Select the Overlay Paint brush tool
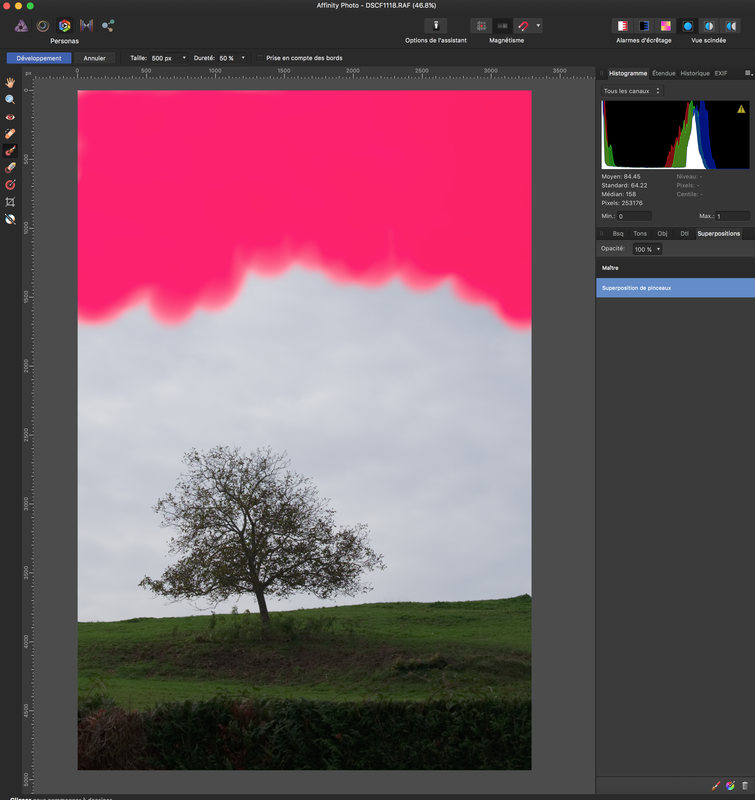This screenshot has height=800, width=755. (10, 151)
